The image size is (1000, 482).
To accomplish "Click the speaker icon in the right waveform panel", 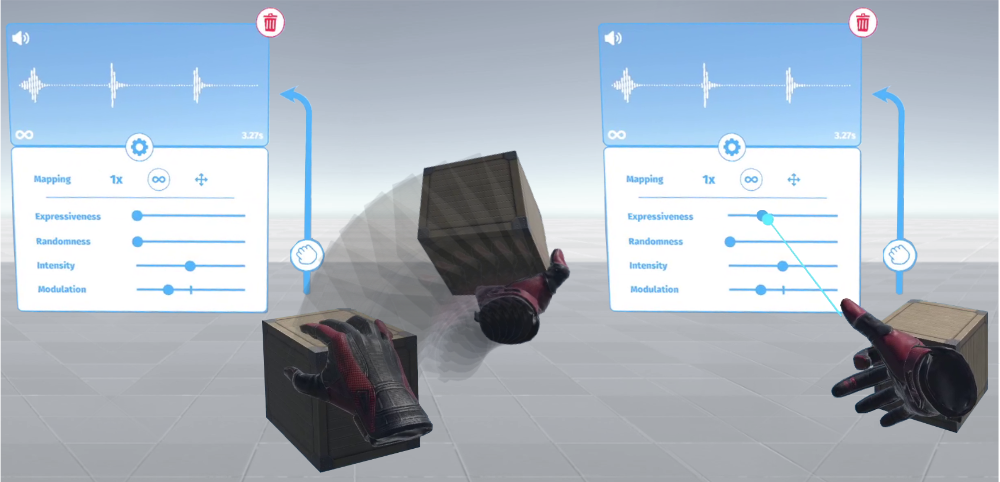I will point(613,39).
